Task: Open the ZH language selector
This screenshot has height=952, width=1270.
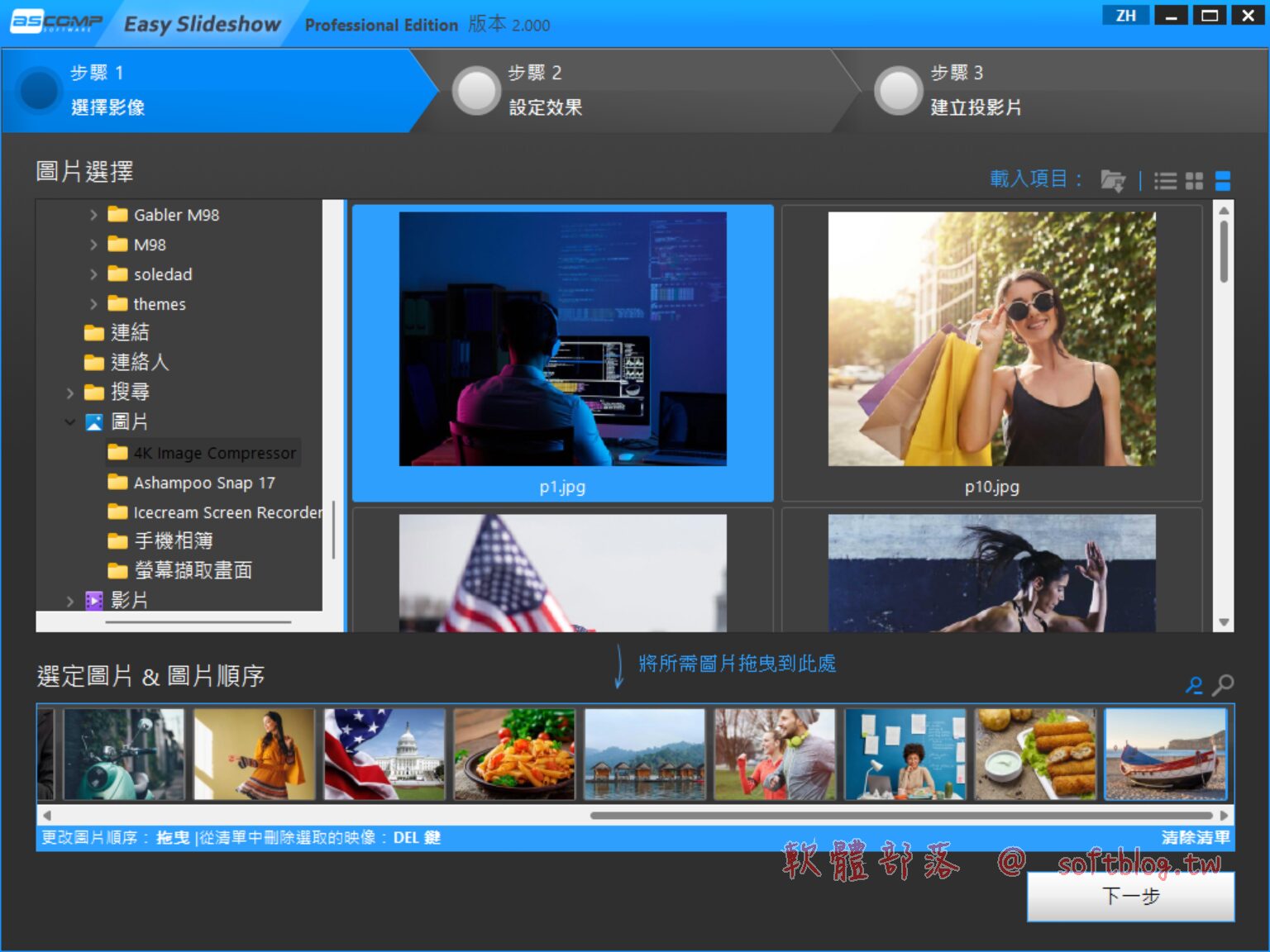Action: [1125, 16]
